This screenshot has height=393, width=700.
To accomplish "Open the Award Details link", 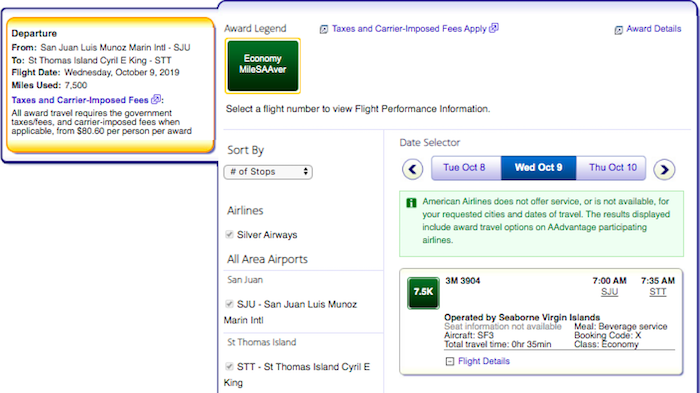I will pyautogui.click(x=654, y=29).
